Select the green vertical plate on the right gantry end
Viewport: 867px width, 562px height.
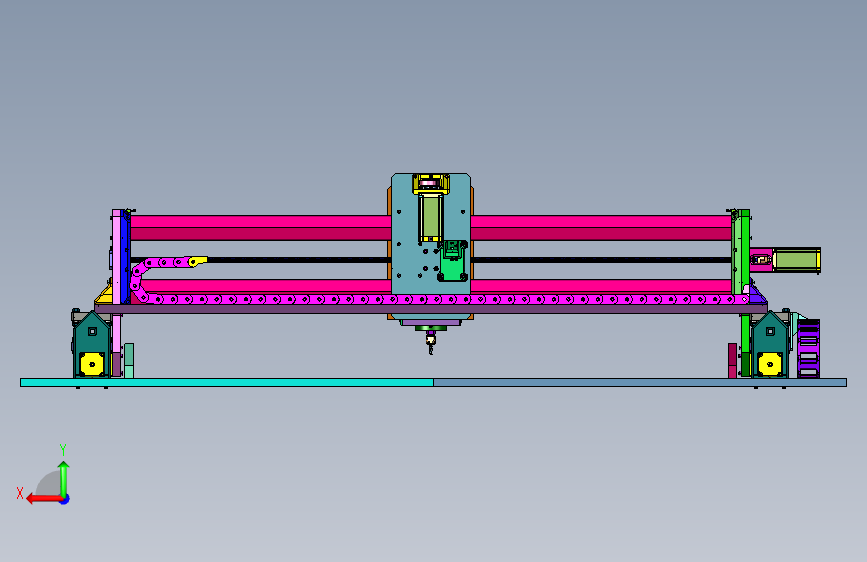[745, 252]
